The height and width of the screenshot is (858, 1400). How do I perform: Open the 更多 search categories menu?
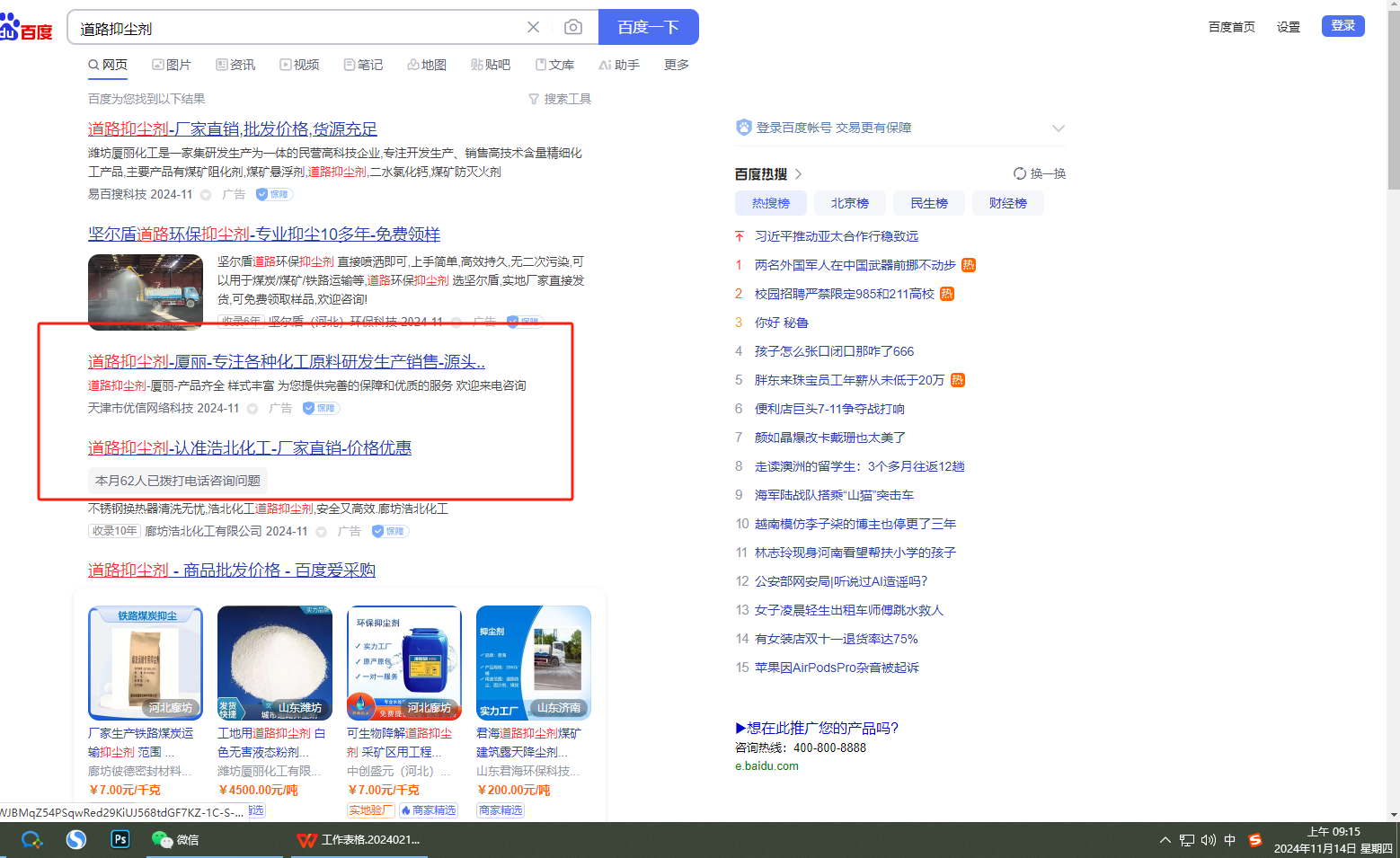(x=677, y=65)
